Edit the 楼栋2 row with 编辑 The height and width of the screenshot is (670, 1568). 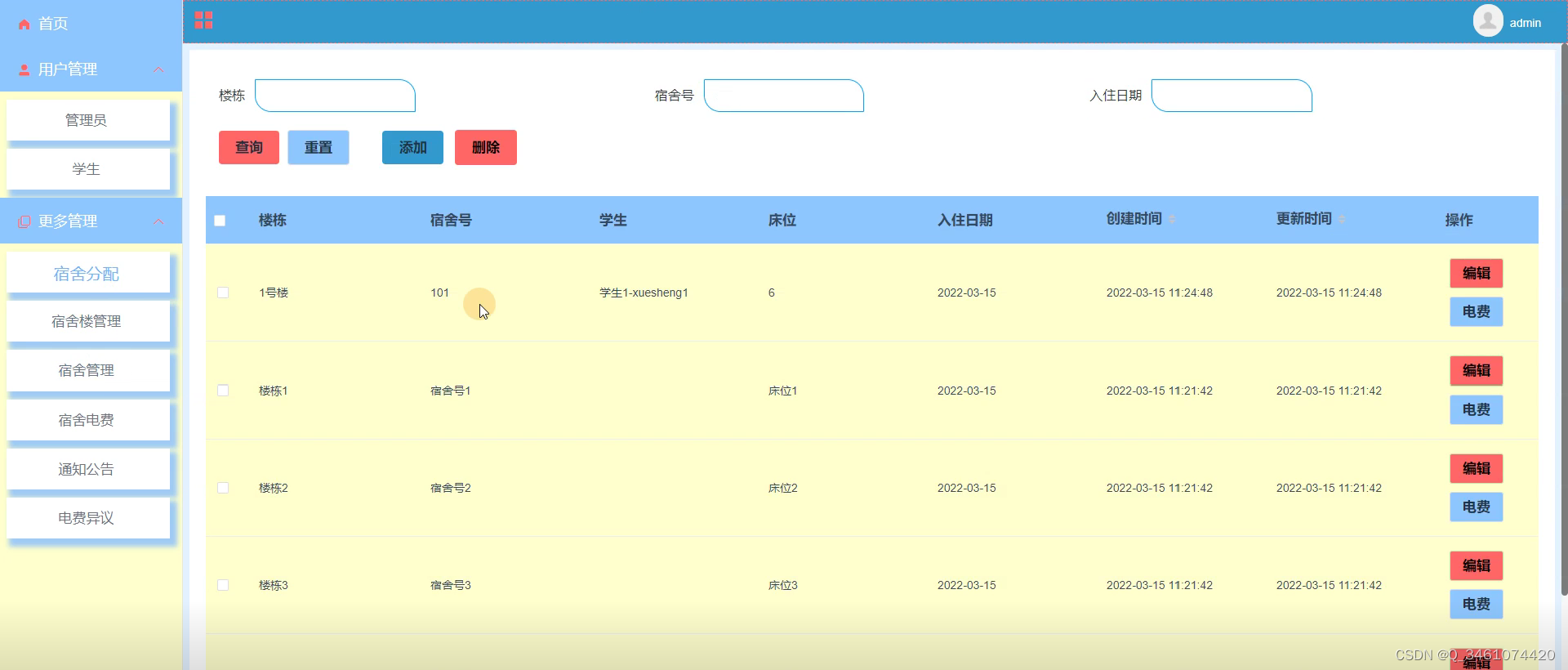[x=1477, y=468]
